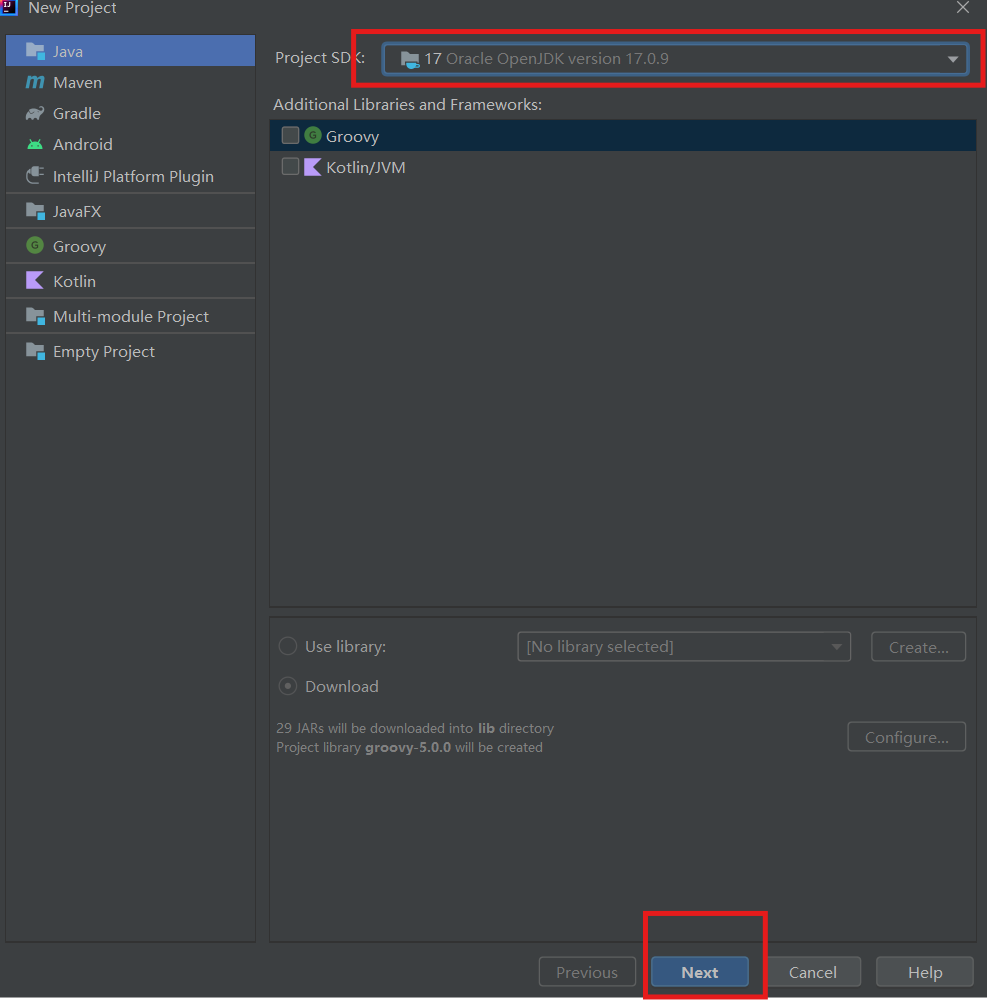Open the Project SDK dropdown arrow
The image size is (987, 1000).
(953, 59)
